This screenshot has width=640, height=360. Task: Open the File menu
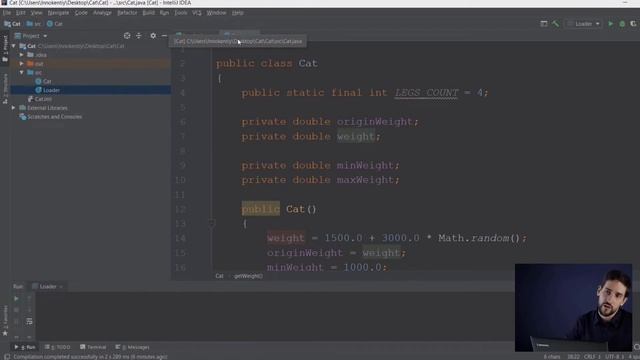[7, 13]
